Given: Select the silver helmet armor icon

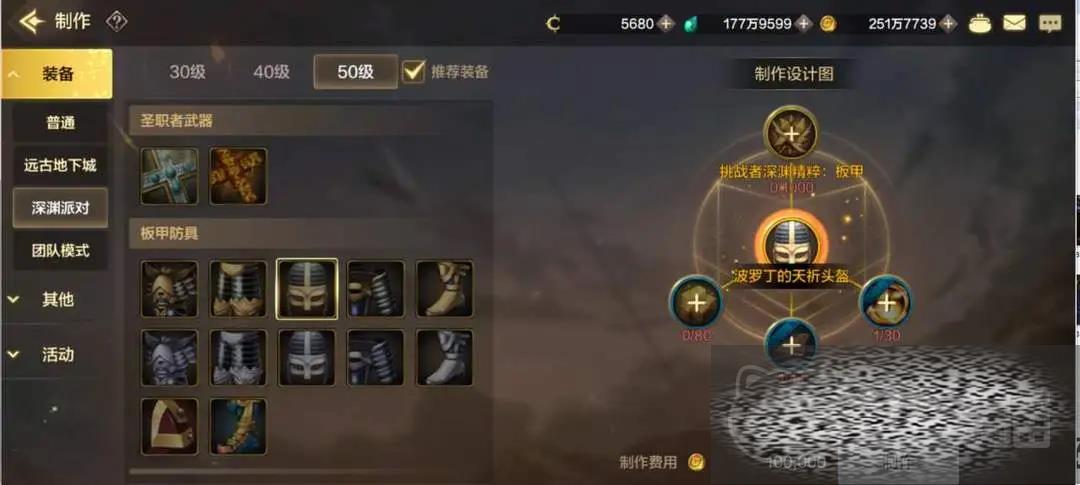Looking at the screenshot, I should [307, 357].
